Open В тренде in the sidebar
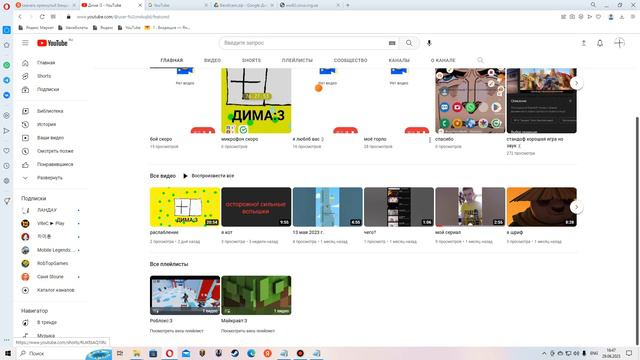The width and height of the screenshot is (640, 360). pyautogui.click(x=47, y=322)
